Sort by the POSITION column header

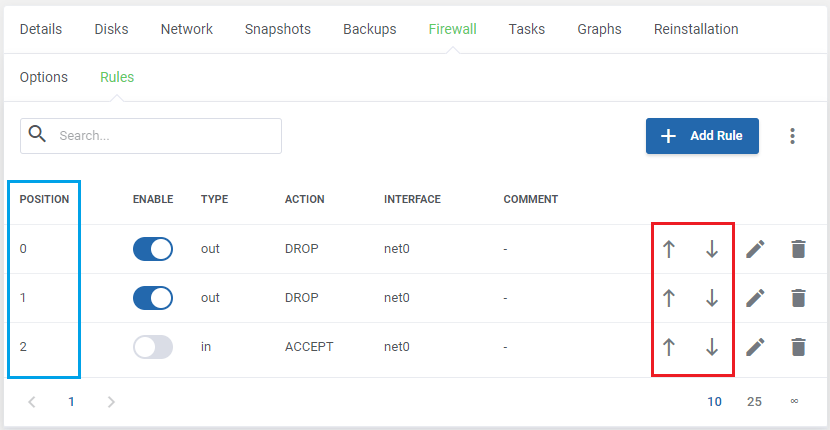point(44,200)
